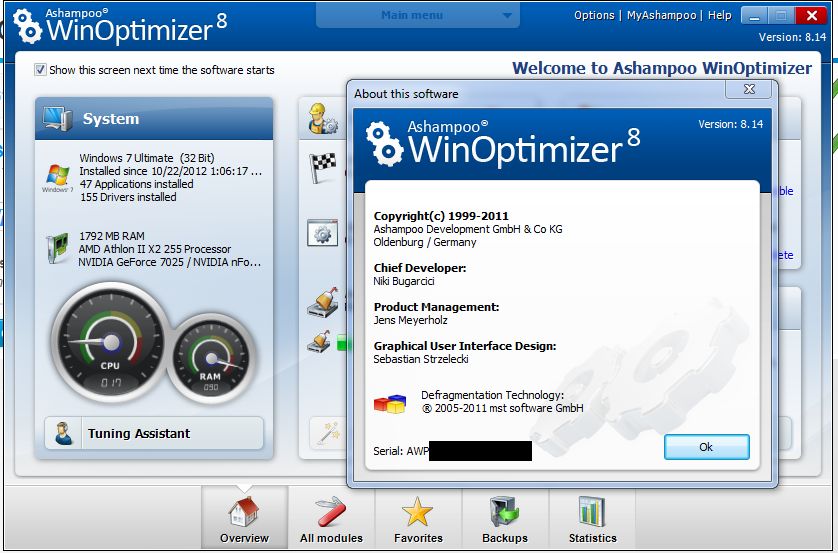
Task: Click the WinOptimizer gears logo in header
Action: click(27, 26)
